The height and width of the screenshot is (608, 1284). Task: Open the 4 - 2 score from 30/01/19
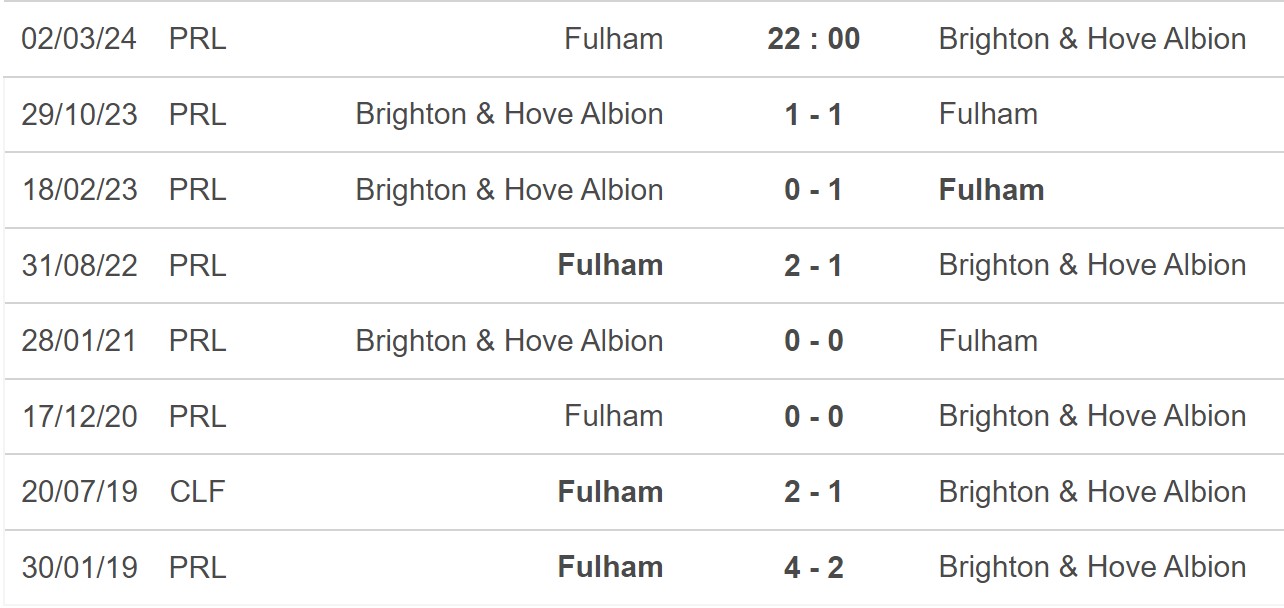click(814, 567)
